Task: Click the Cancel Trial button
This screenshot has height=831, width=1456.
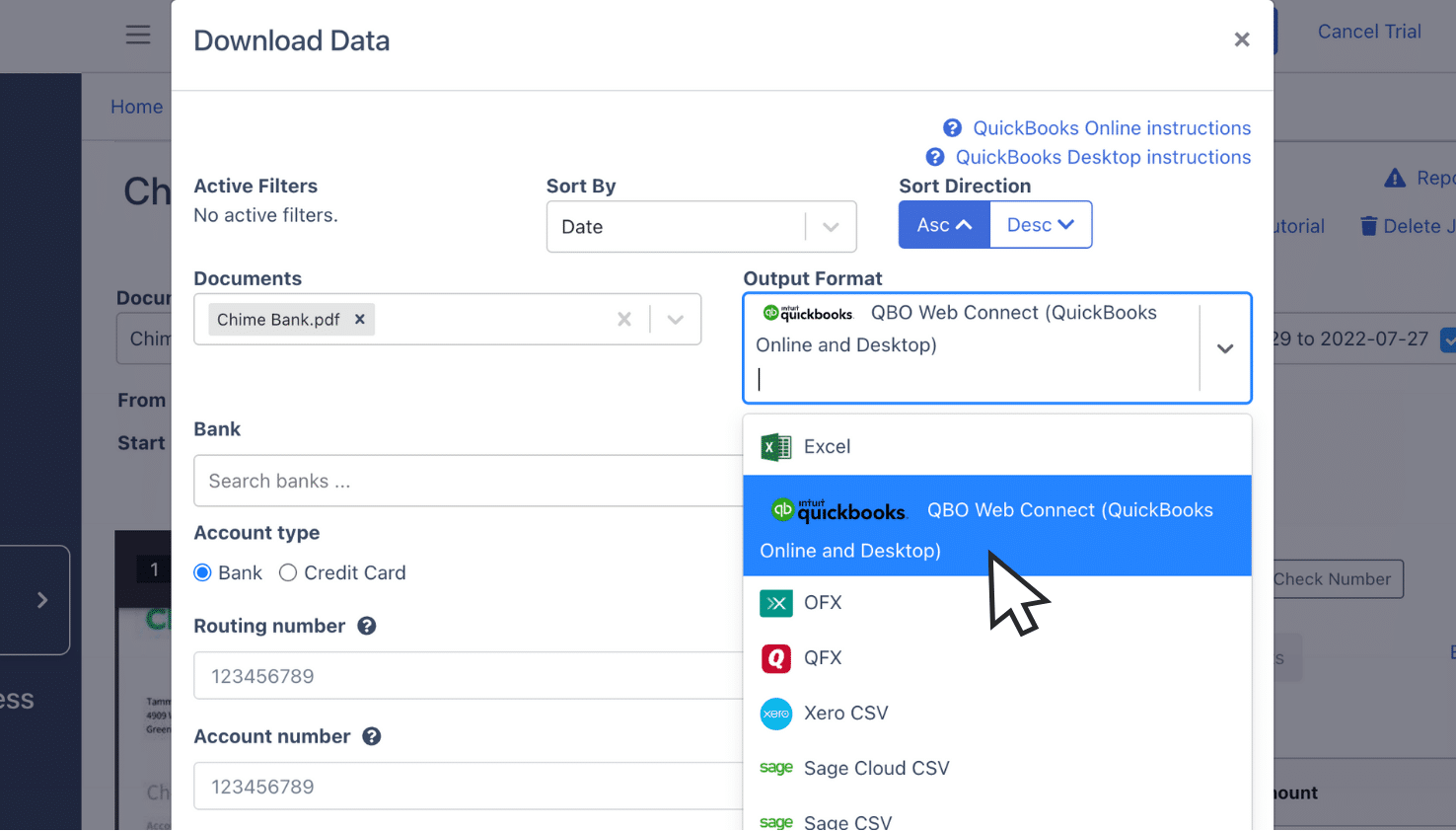Action: tap(1369, 31)
